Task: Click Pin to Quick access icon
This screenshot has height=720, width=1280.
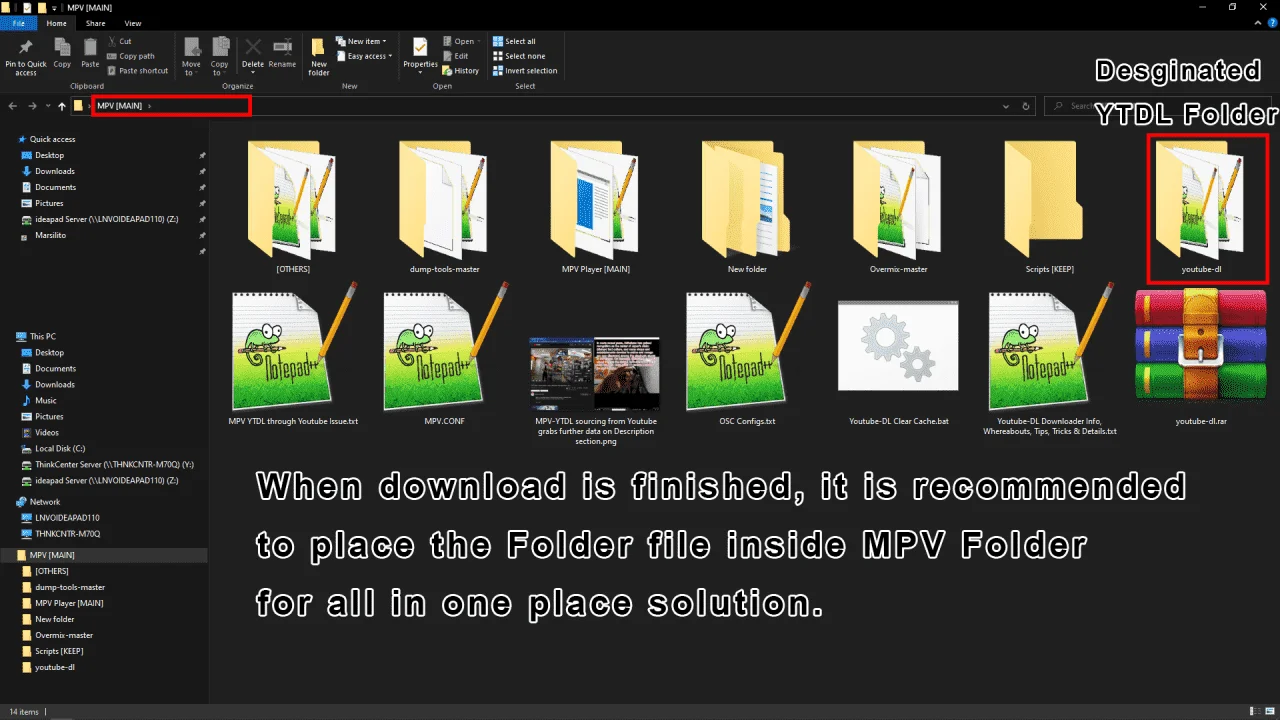Action: click(26, 57)
